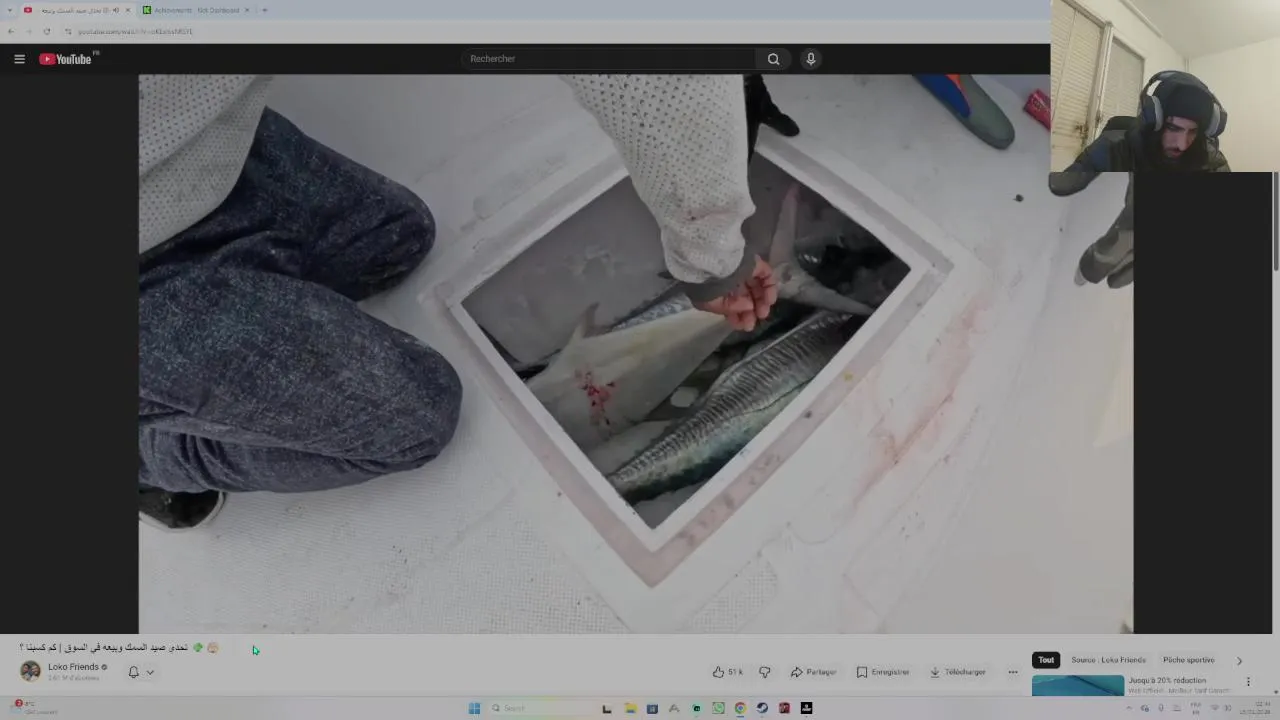1280x720 pixels.
Task: Go to the YouTube home logo
Action: pyautogui.click(x=66, y=59)
